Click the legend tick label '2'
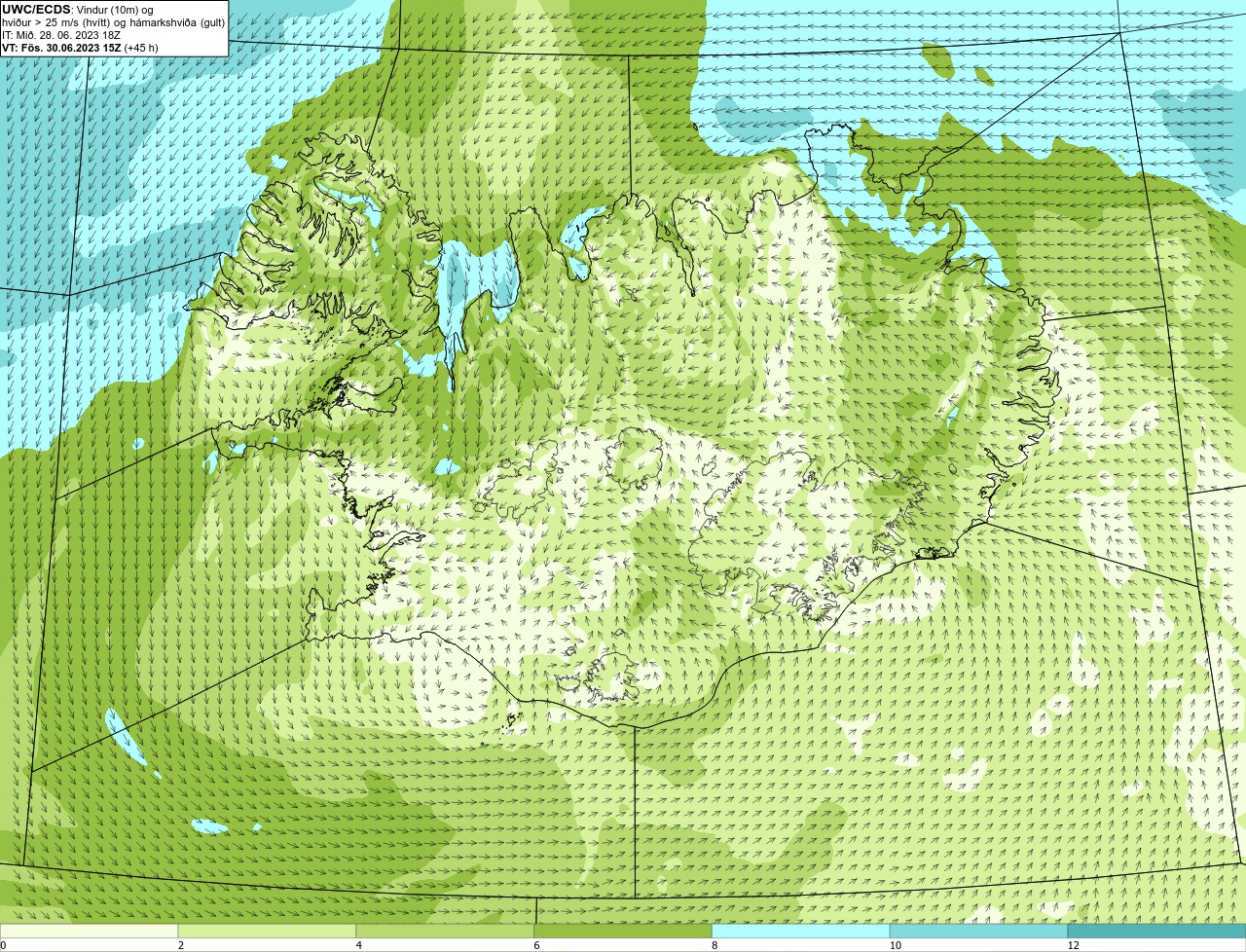 point(181,945)
